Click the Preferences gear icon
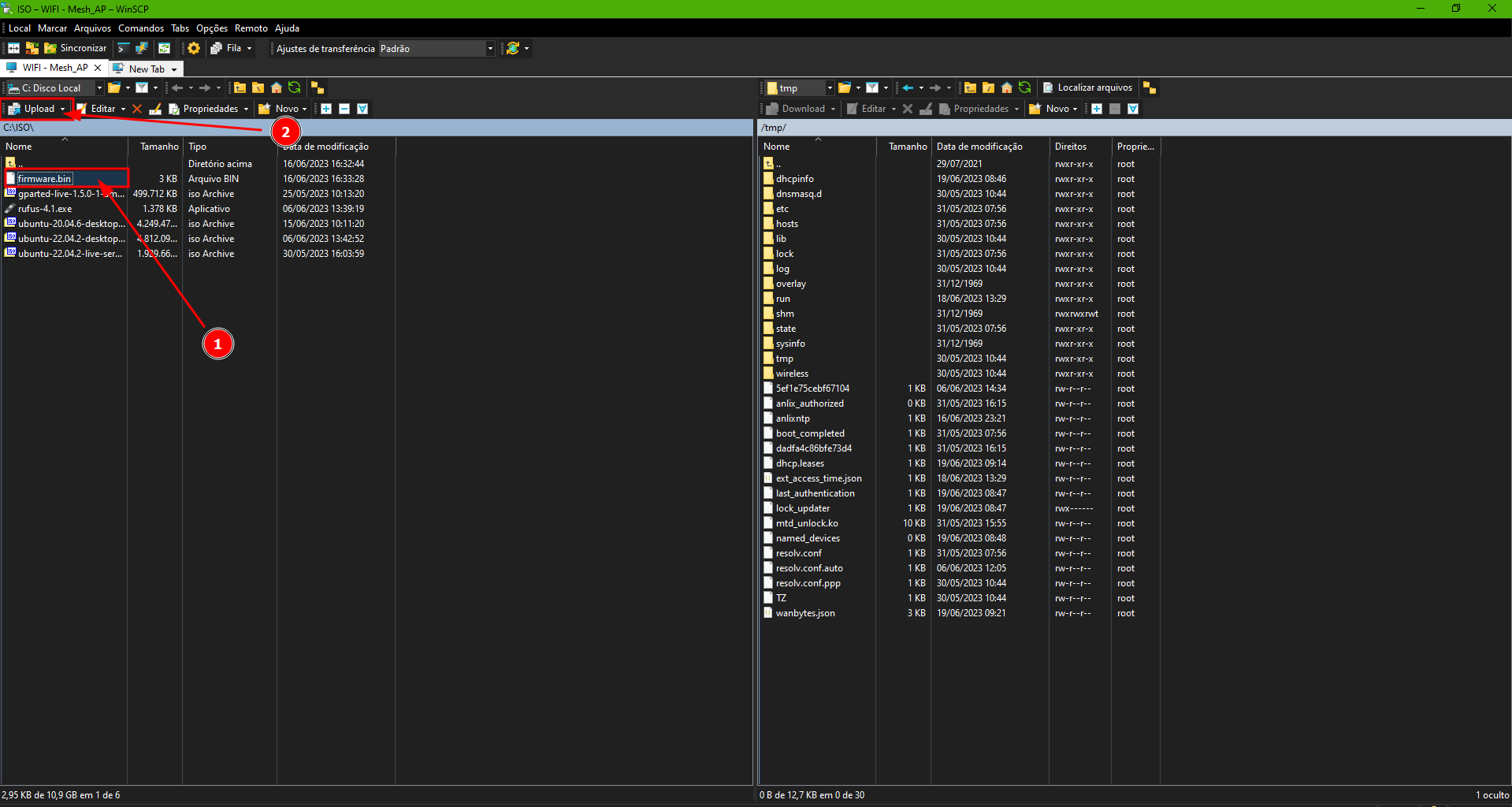 (194, 48)
